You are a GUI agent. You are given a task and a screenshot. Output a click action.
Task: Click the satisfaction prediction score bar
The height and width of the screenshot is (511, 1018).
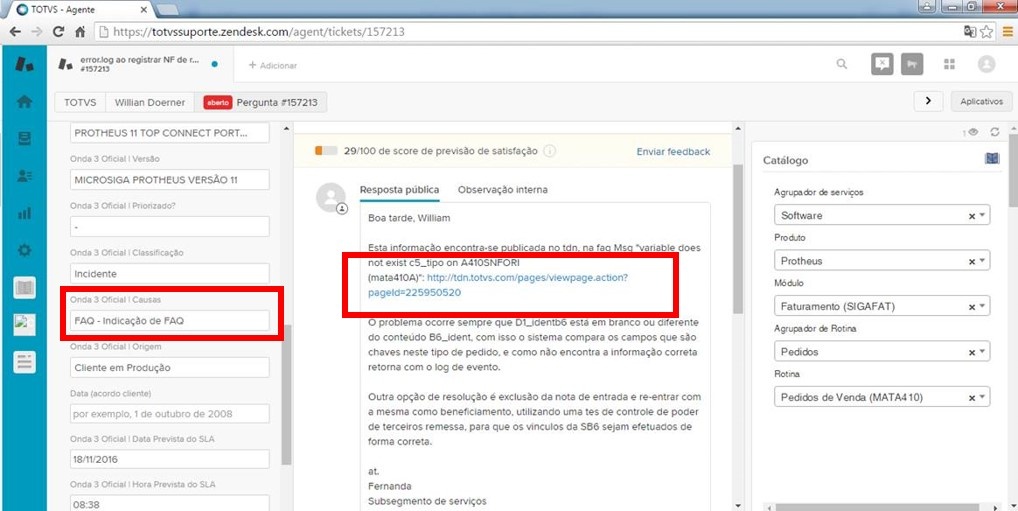(x=326, y=151)
